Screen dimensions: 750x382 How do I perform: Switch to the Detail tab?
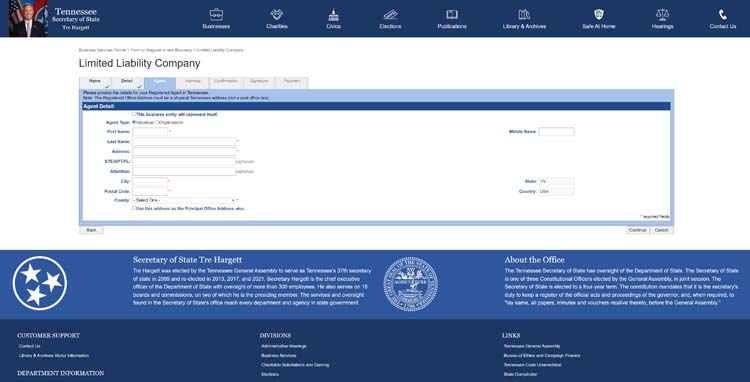pos(127,83)
